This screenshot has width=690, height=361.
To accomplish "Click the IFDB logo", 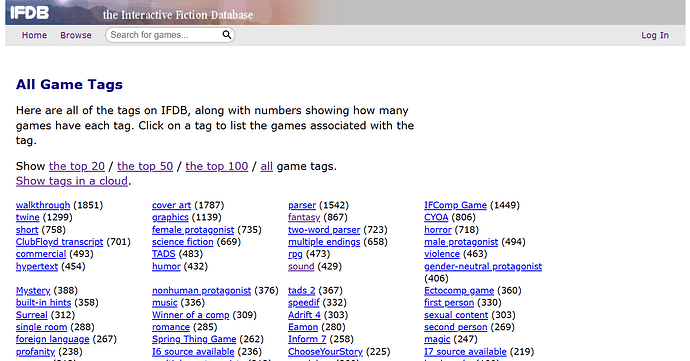I will pos(29,13).
